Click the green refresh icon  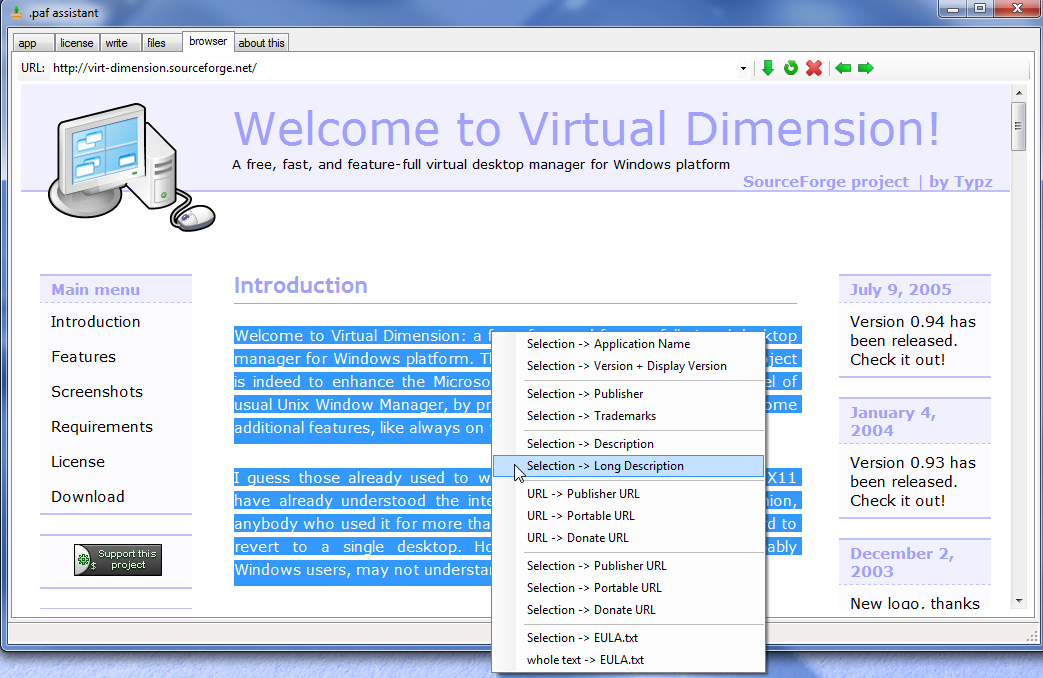pyautogui.click(x=790, y=68)
